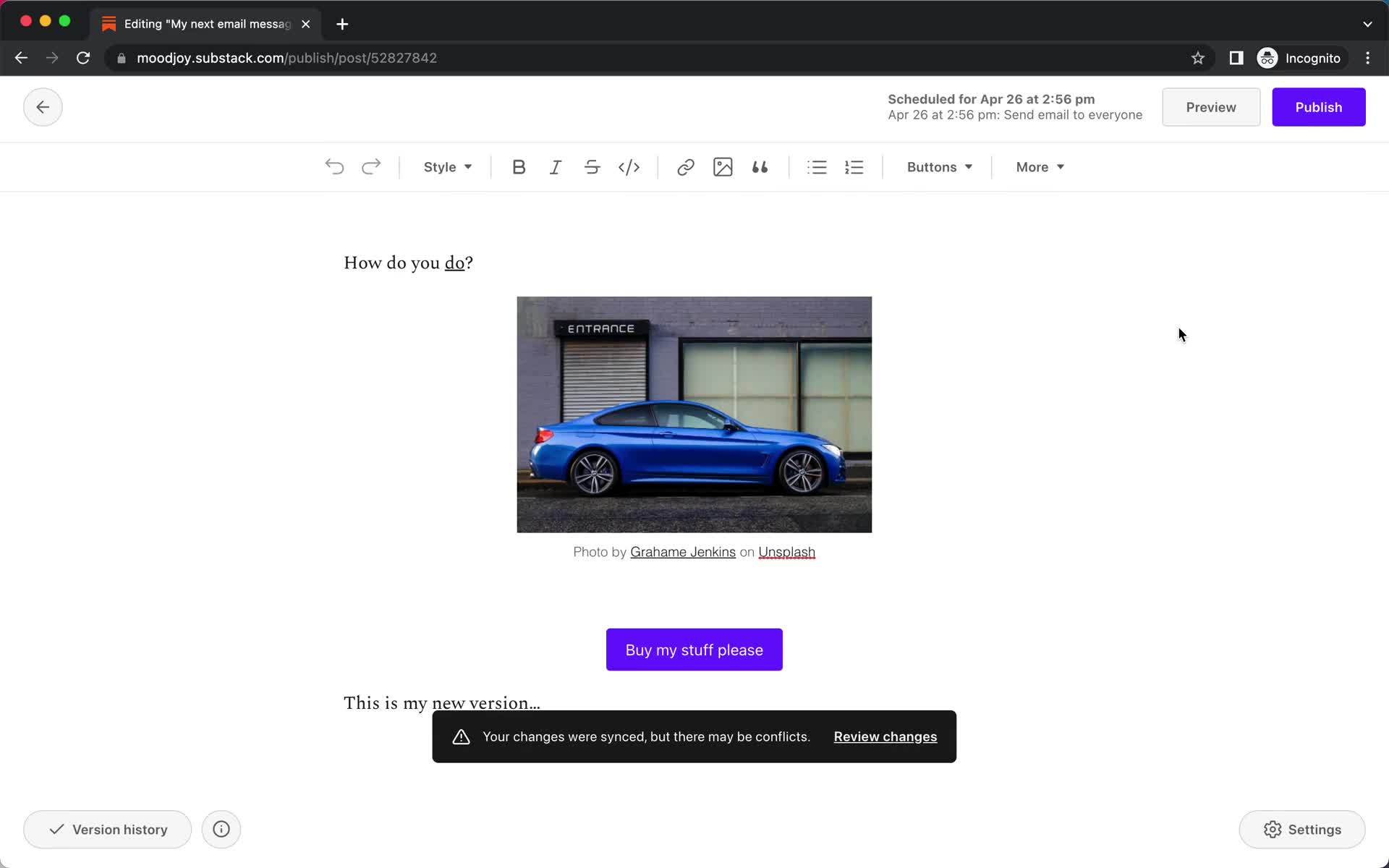
Task: Open Version history panel
Action: pyautogui.click(x=107, y=829)
